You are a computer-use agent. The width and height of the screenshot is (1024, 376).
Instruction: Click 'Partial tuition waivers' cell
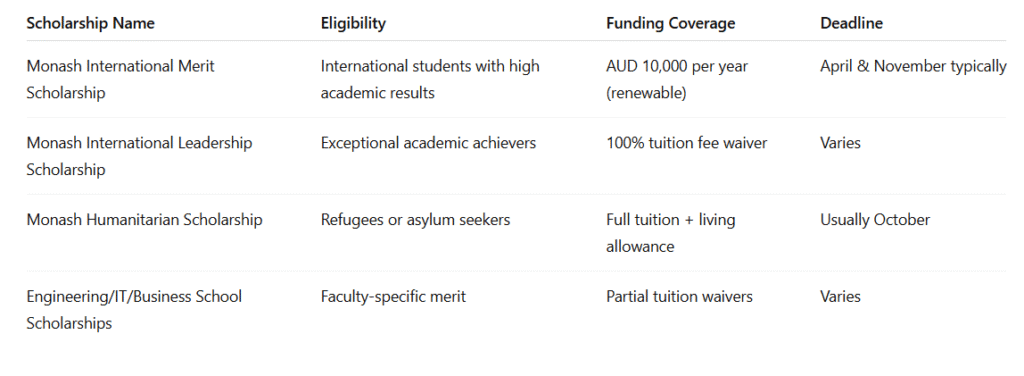point(679,297)
